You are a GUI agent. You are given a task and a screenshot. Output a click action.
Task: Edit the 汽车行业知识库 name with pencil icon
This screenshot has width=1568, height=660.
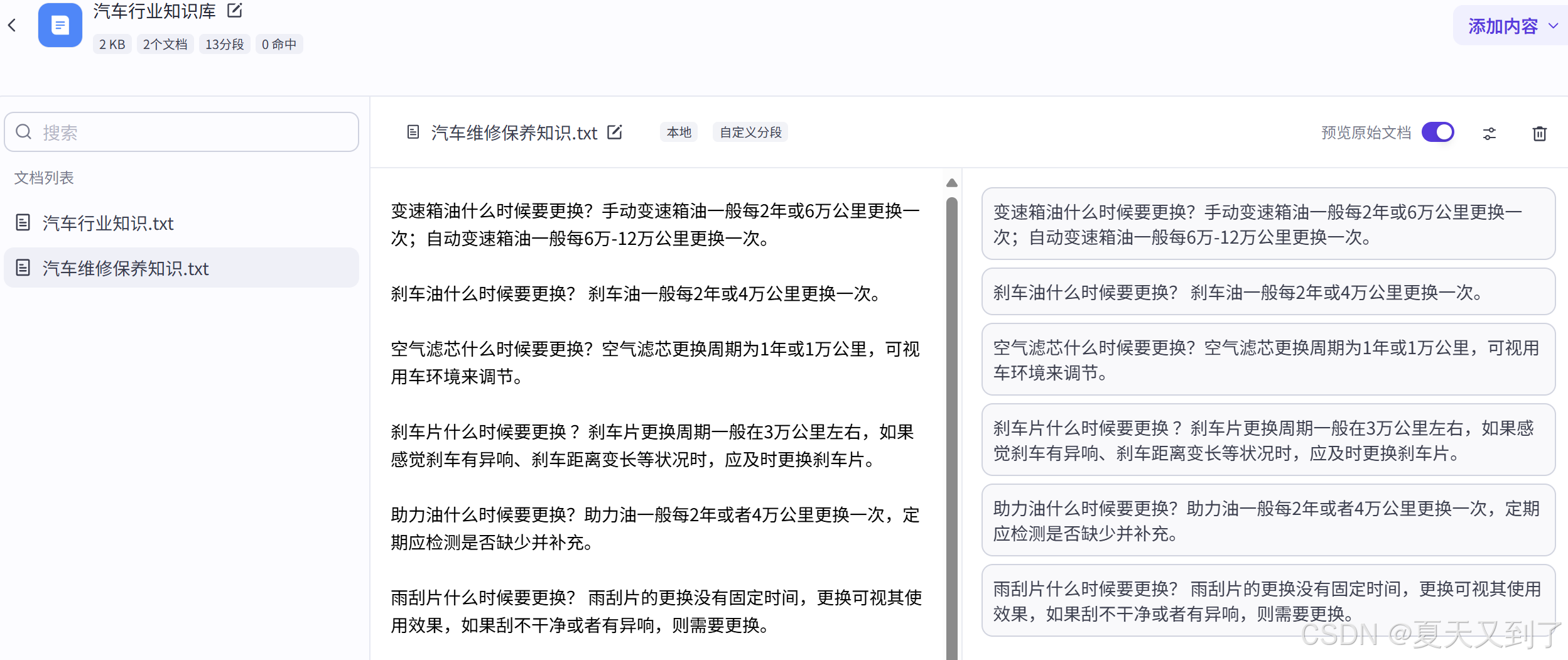(235, 10)
